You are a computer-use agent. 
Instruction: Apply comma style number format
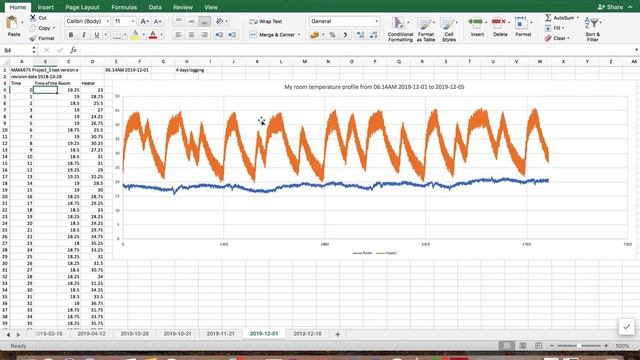coord(345,35)
